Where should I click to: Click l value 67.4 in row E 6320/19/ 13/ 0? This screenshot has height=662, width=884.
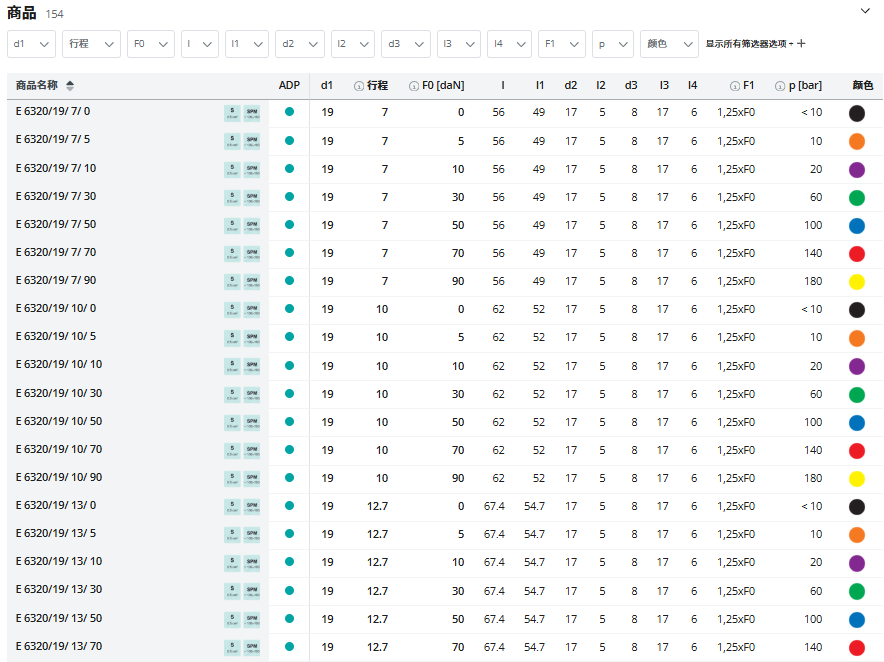494,506
